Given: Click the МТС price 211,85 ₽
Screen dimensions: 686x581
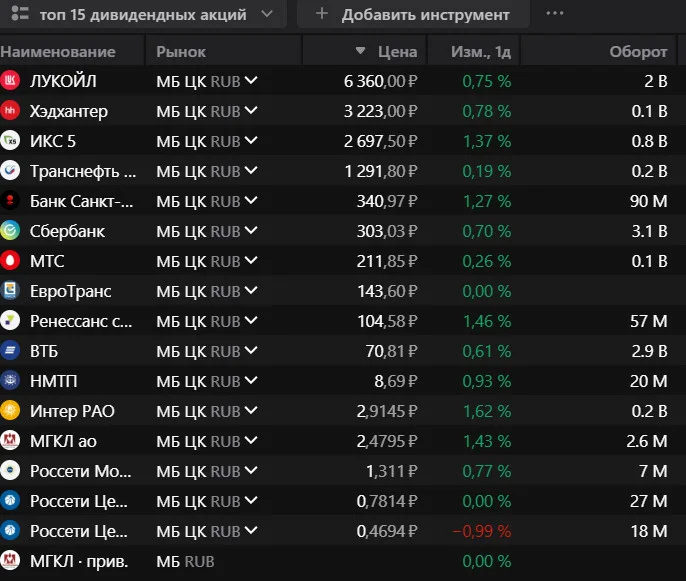Looking at the screenshot, I should [387, 261].
